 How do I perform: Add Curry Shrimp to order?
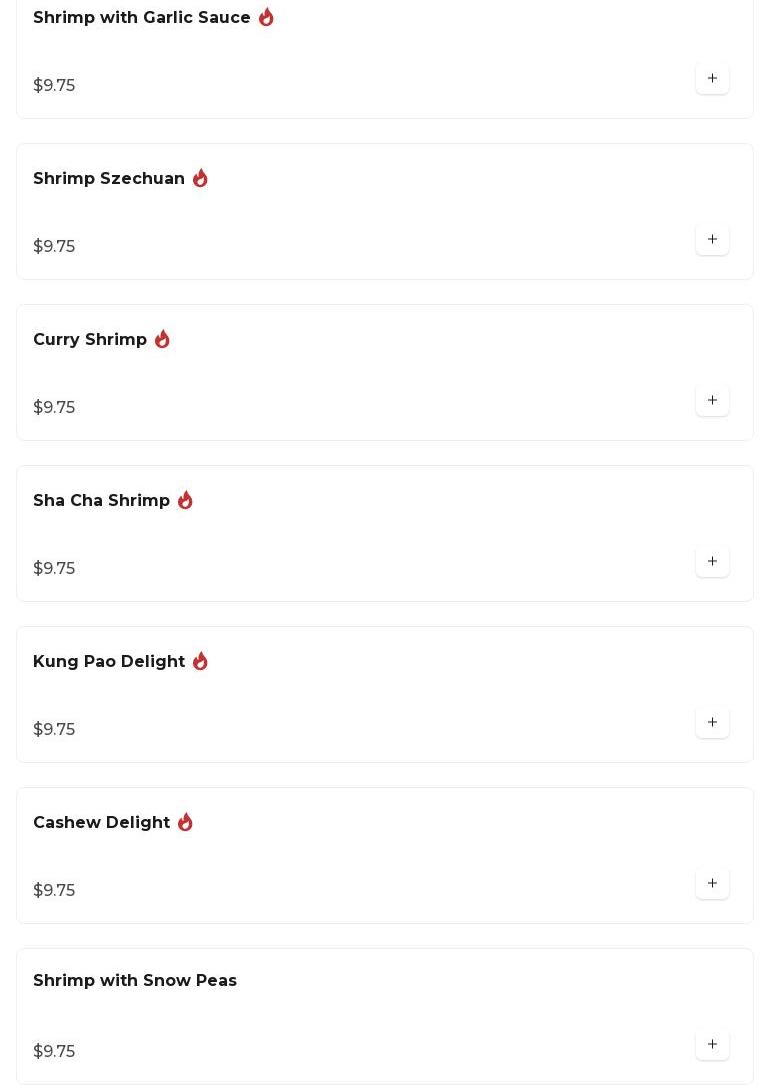tap(712, 401)
